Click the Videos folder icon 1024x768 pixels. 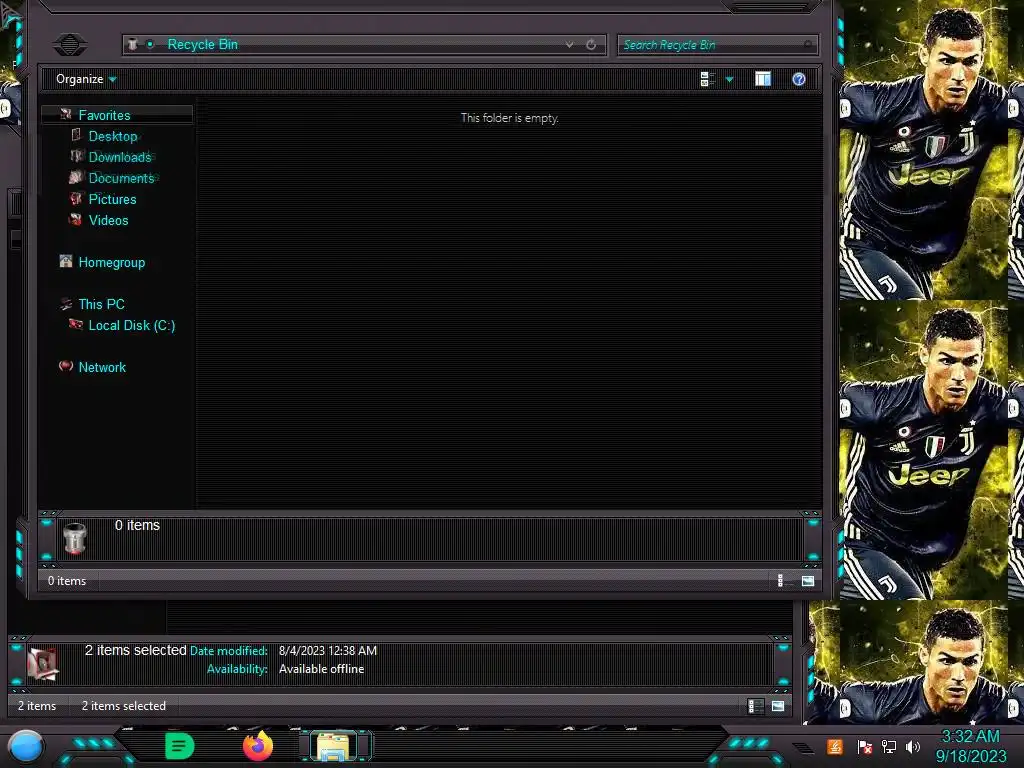(x=76, y=219)
